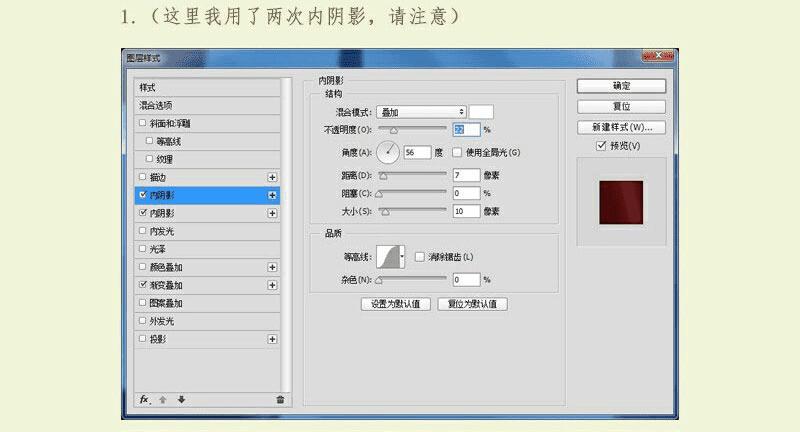Click the 杂色 slider handle
Viewport: 800px width, 432px height.
point(379,280)
